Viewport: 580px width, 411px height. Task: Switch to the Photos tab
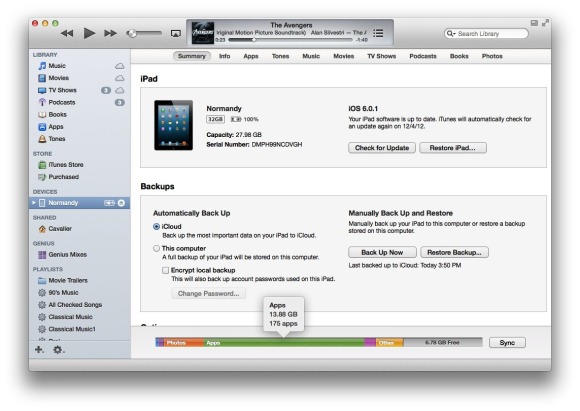[492, 56]
